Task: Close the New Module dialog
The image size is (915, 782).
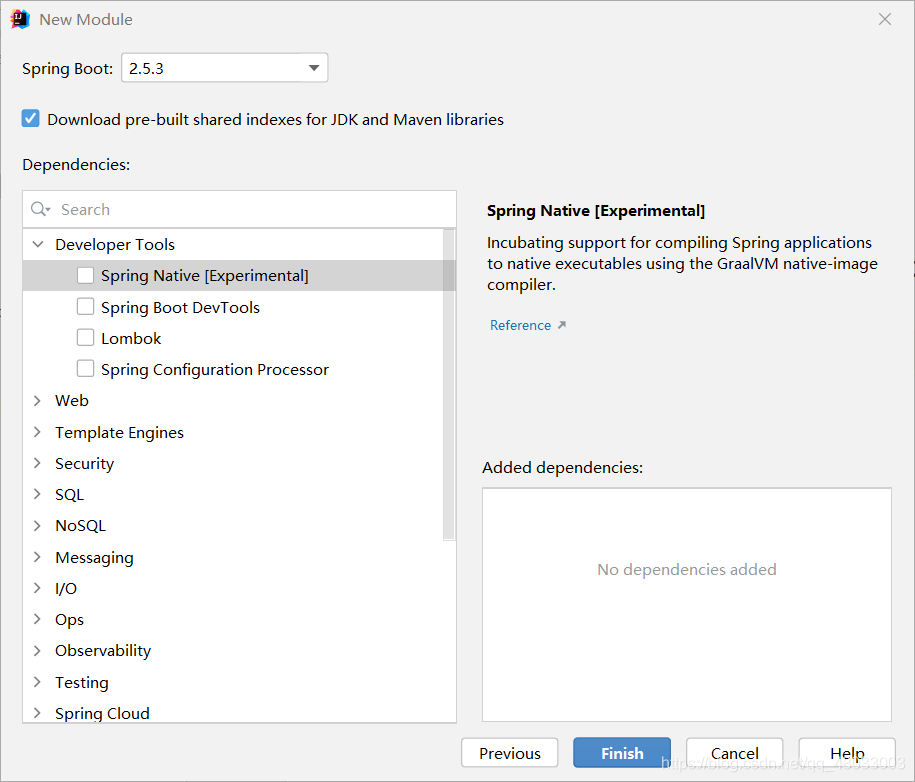Action: tap(885, 19)
